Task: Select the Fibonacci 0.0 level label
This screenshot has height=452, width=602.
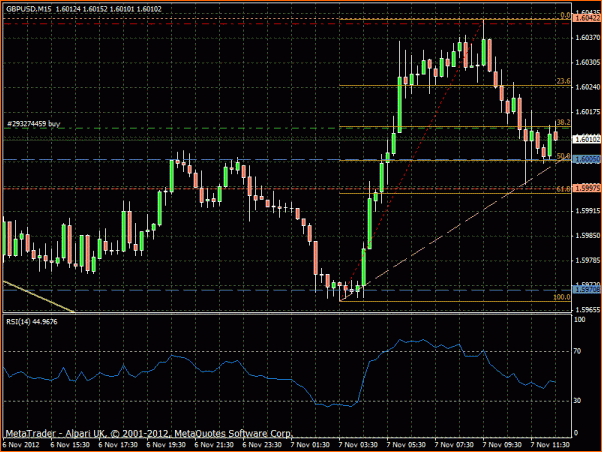Action: pyautogui.click(x=565, y=15)
